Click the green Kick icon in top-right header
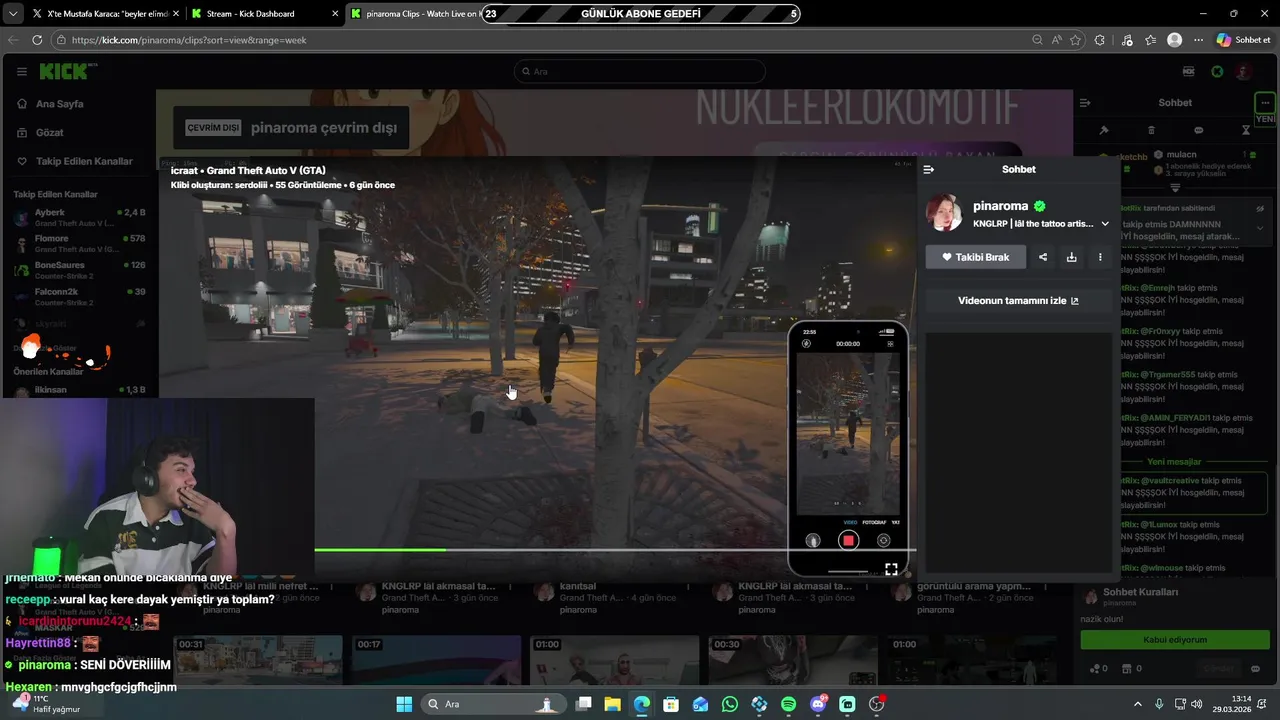 (x=1217, y=71)
